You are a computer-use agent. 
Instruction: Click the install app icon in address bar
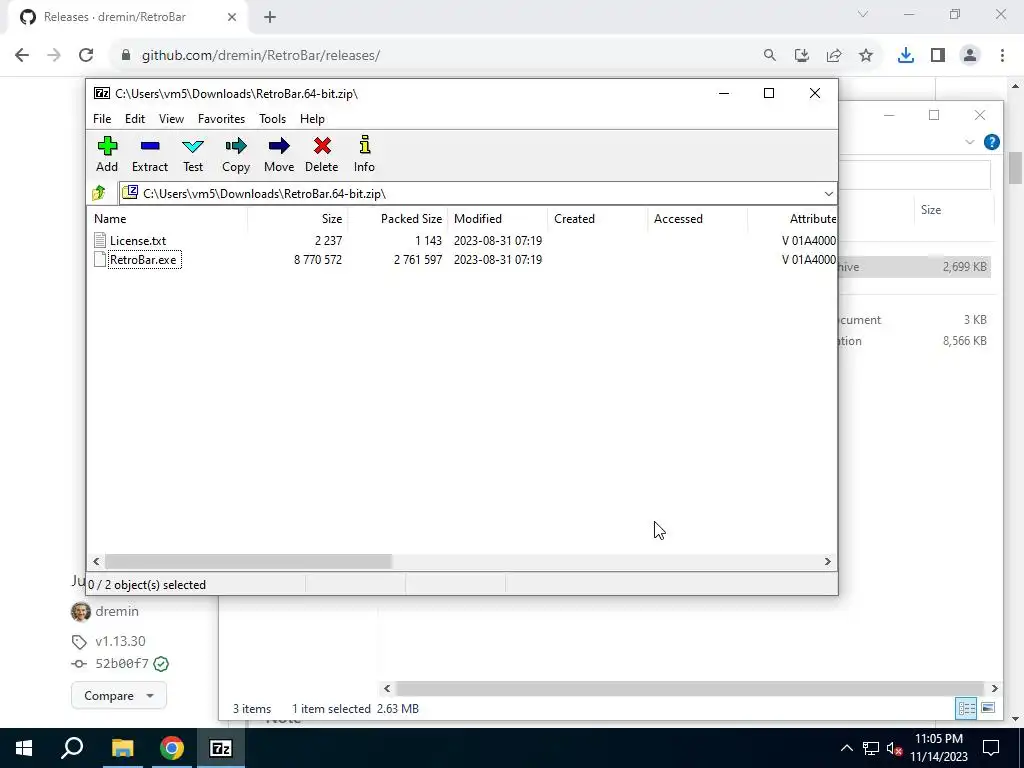click(802, 56)
